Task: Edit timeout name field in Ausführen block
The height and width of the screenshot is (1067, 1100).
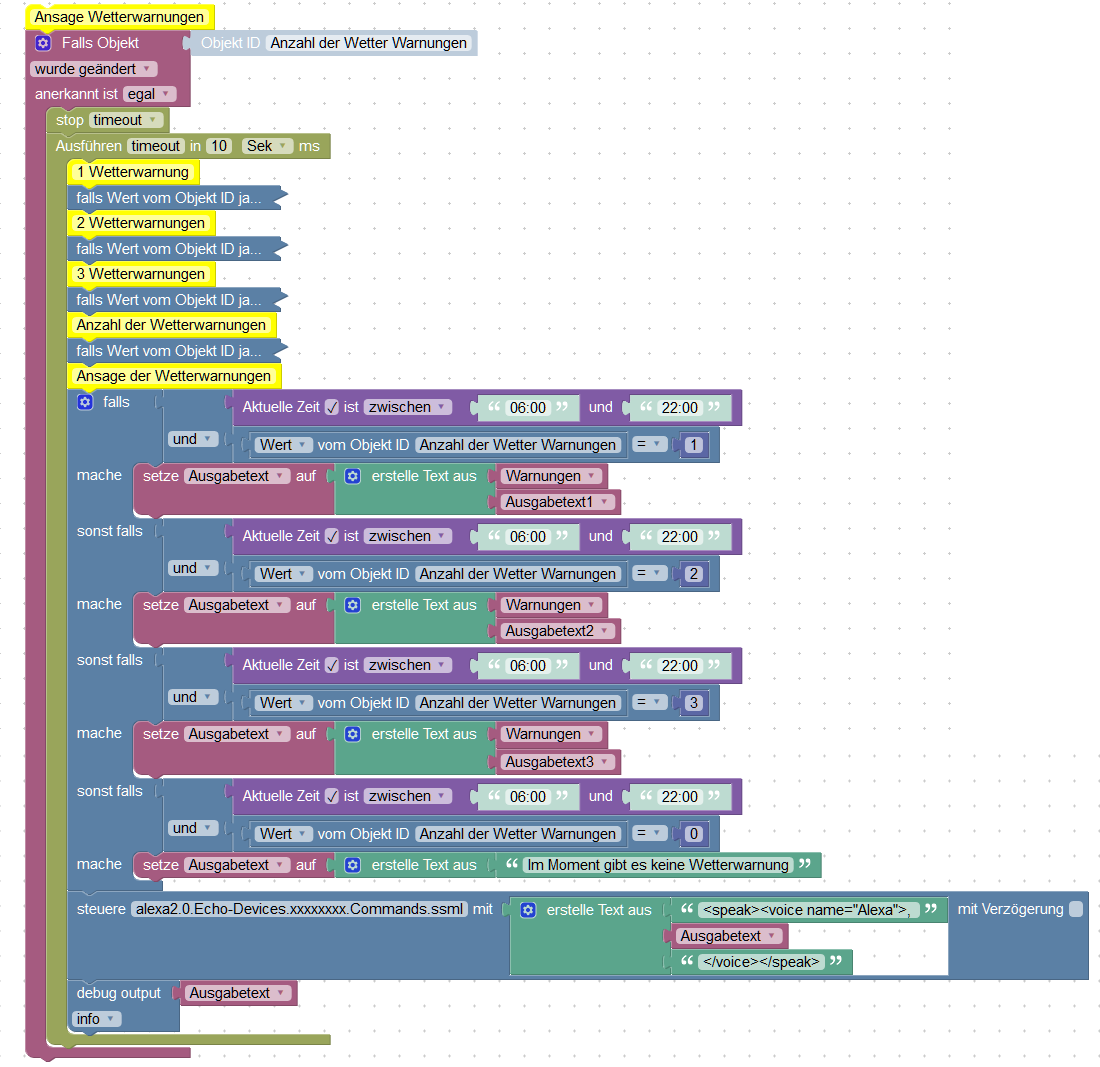Action: point(156,146)
